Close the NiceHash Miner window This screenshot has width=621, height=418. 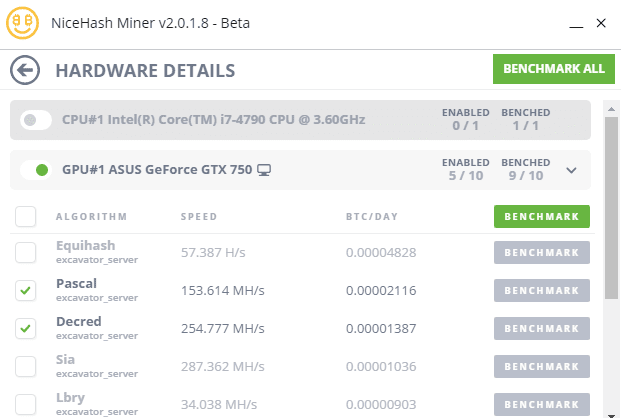[x=601, y=23]
